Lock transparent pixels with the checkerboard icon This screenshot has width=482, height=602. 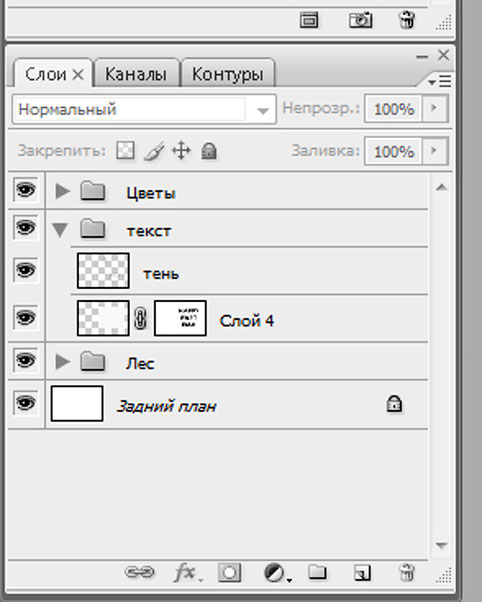click(125, 150)
